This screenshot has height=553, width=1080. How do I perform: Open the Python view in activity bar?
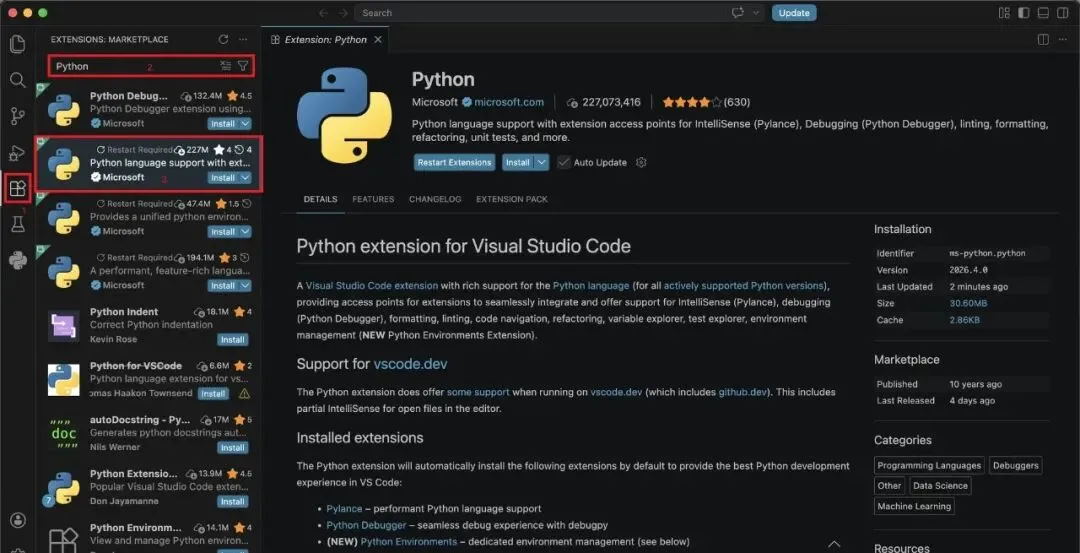[17, 260]
